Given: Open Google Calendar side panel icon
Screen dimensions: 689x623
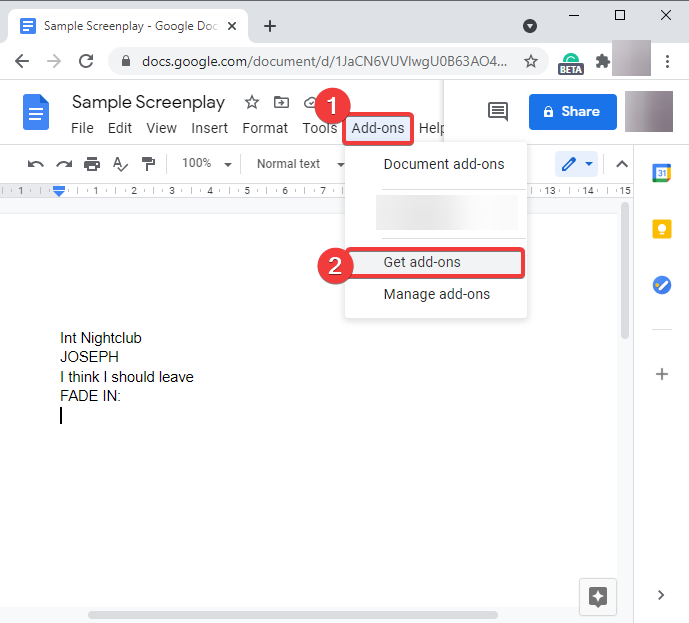Looking at the screenshot, I should [662, 173].
